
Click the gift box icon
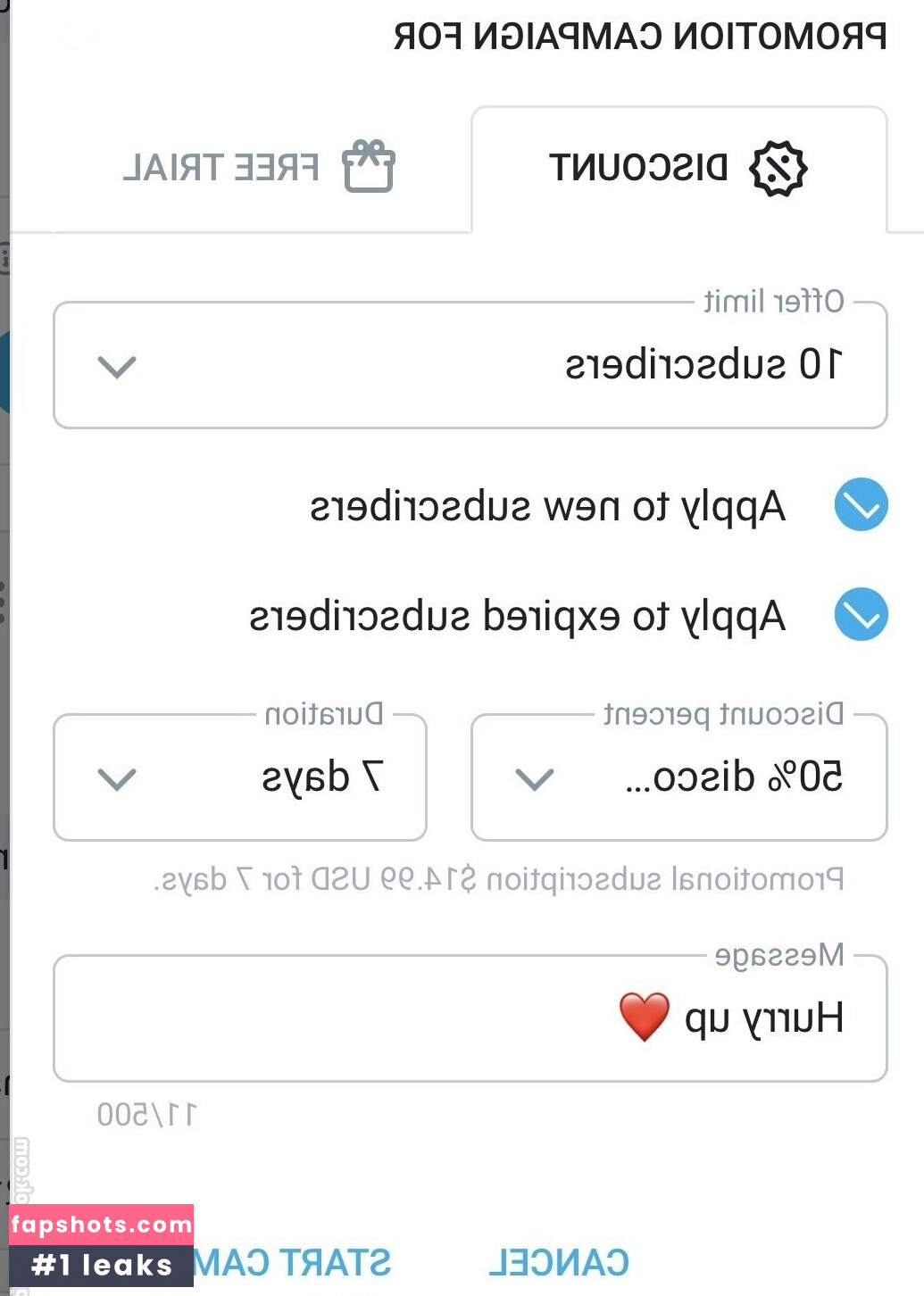369,167
